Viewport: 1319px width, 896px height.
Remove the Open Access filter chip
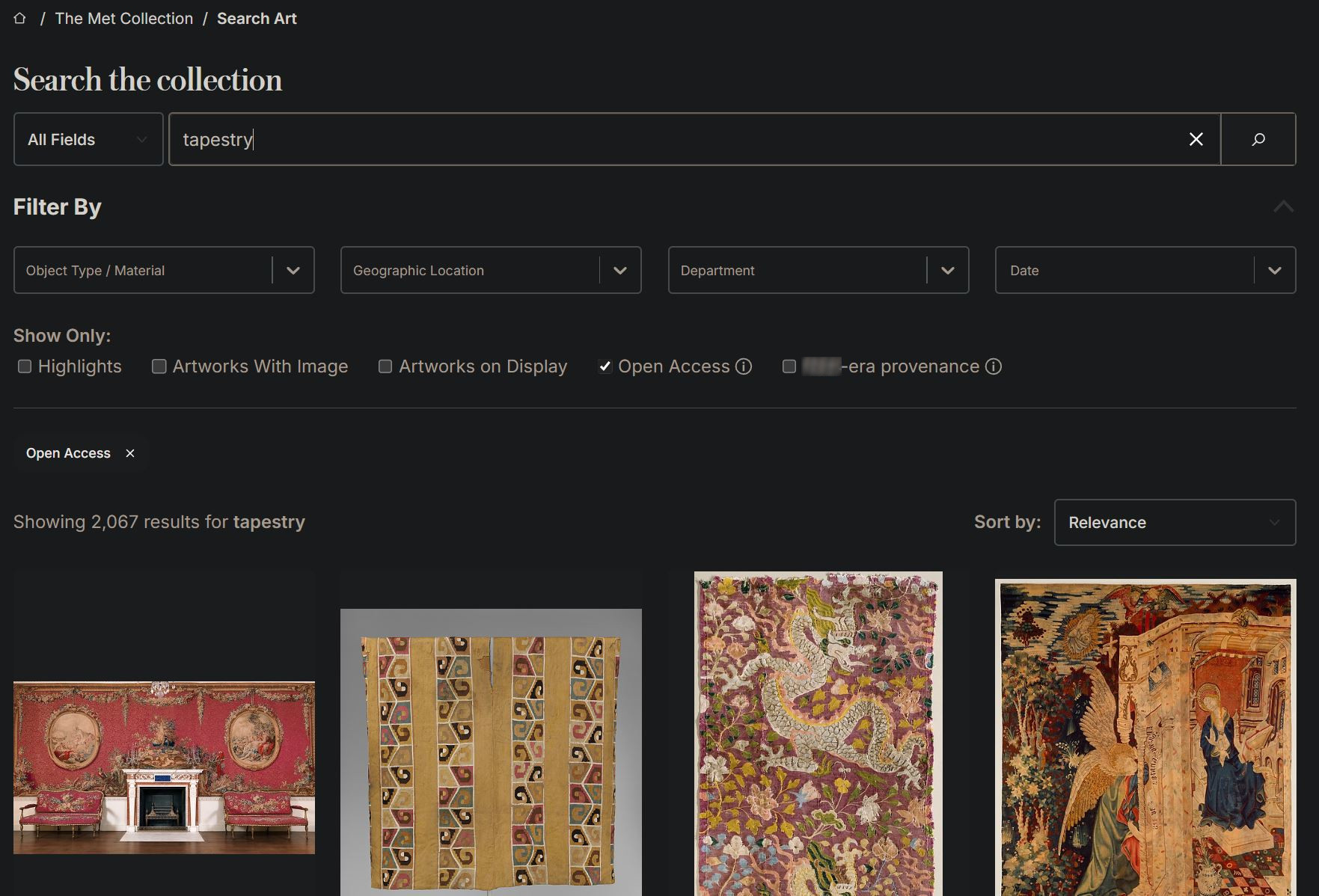tap(130, 453)
